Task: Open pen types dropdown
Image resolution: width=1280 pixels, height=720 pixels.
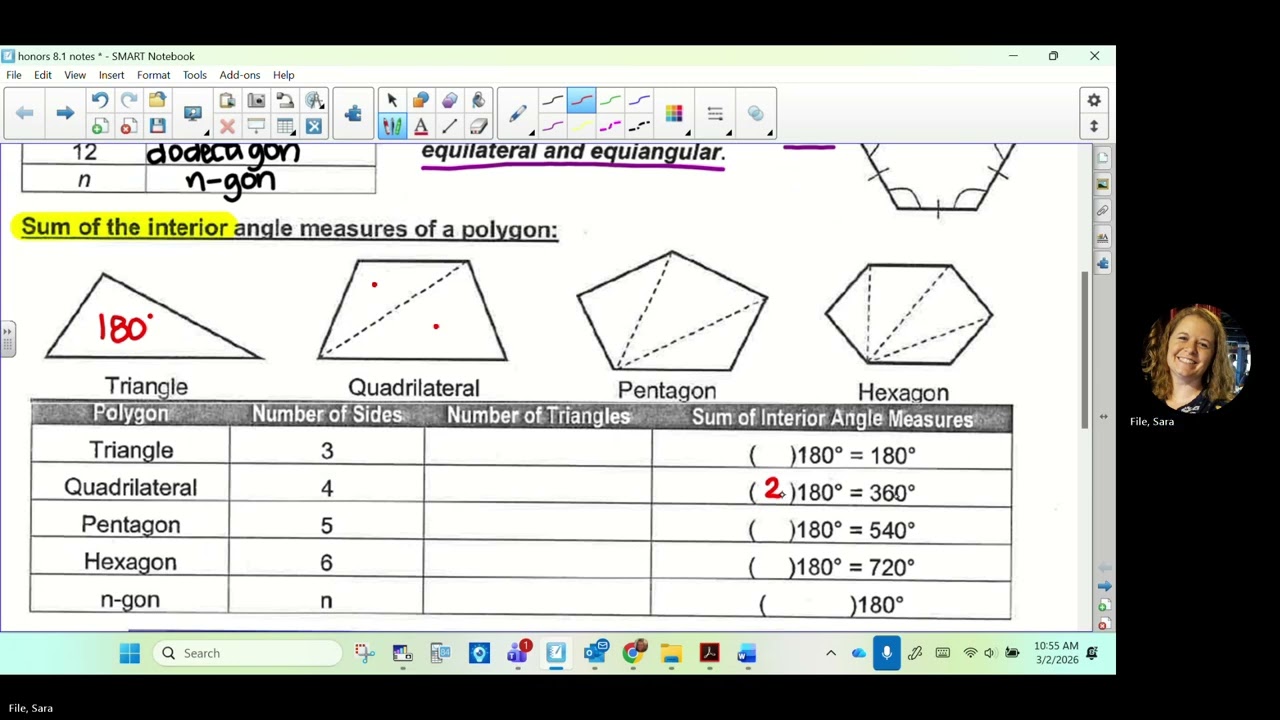Action: (518, 114)
